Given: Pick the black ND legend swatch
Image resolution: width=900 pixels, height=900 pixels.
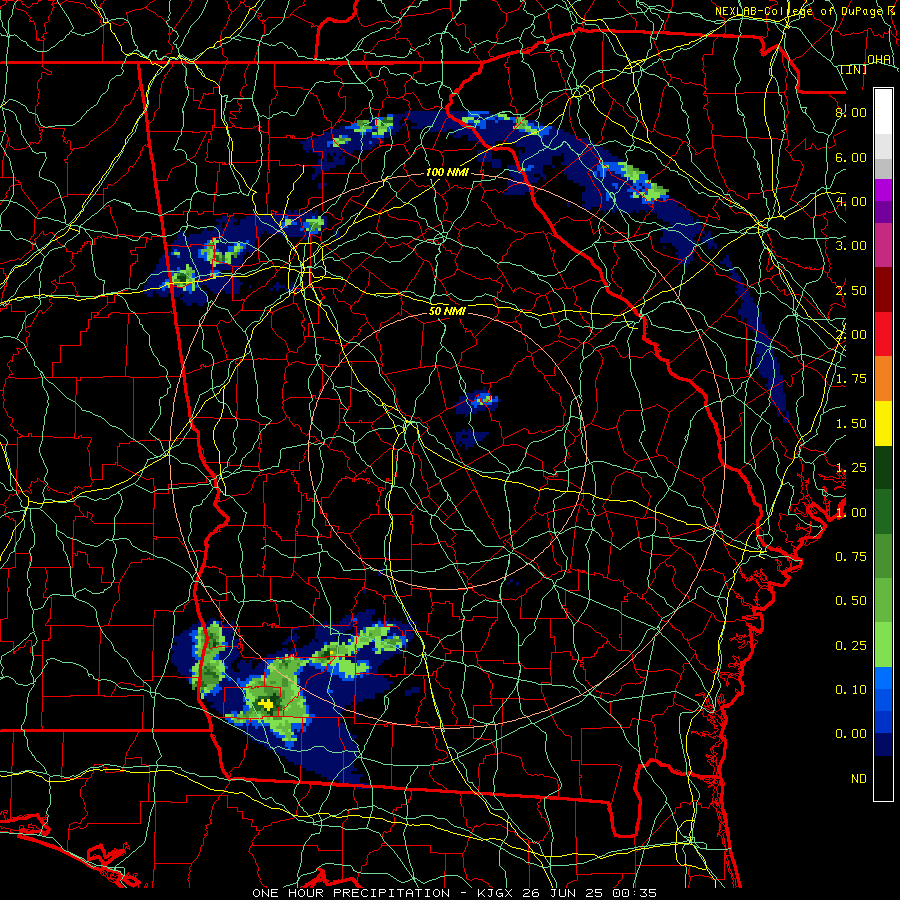Looking at the screenshot, I should tap(883, 778).
